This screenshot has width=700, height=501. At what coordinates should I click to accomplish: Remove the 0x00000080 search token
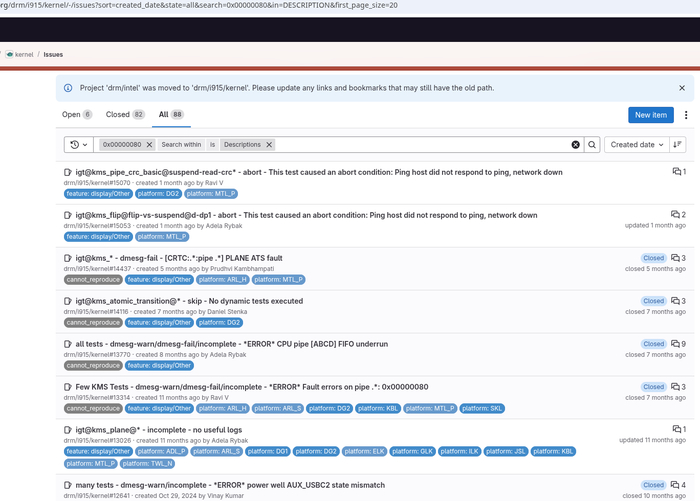[150, 145]
